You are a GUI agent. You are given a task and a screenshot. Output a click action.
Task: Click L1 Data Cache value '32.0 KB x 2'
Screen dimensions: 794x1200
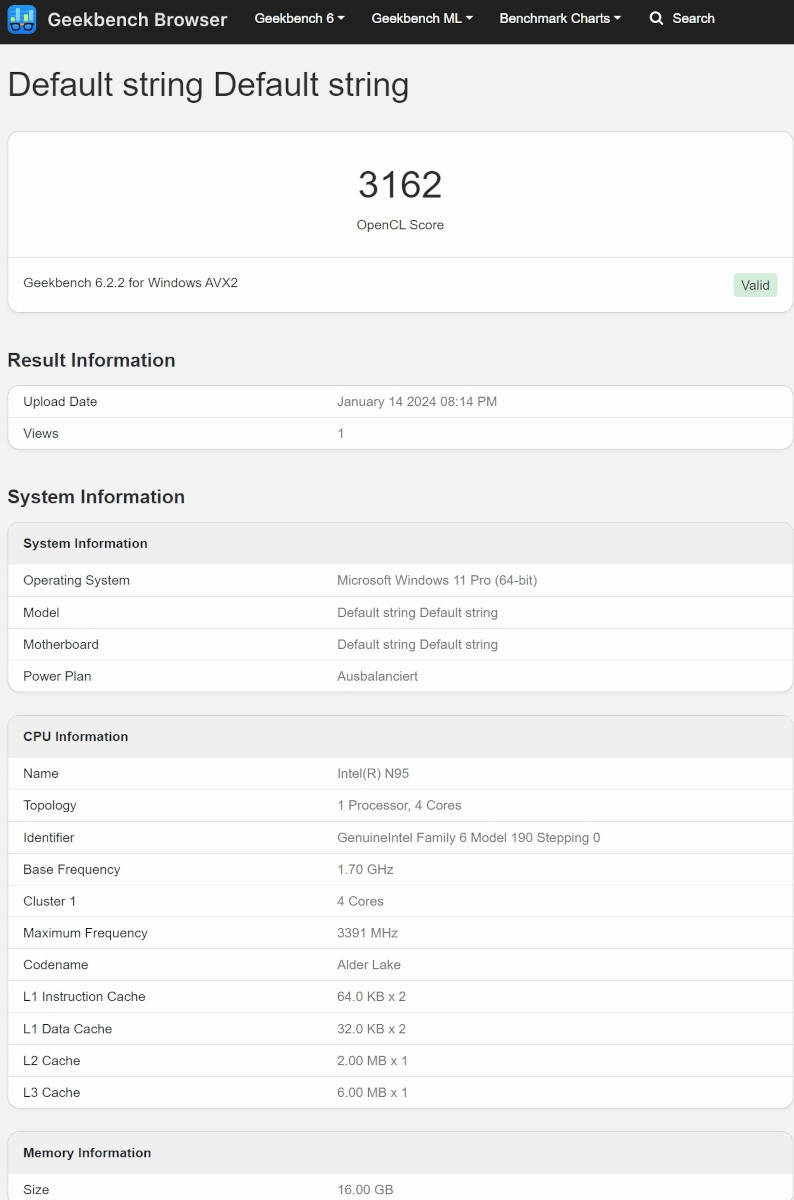coord(371,1029)
